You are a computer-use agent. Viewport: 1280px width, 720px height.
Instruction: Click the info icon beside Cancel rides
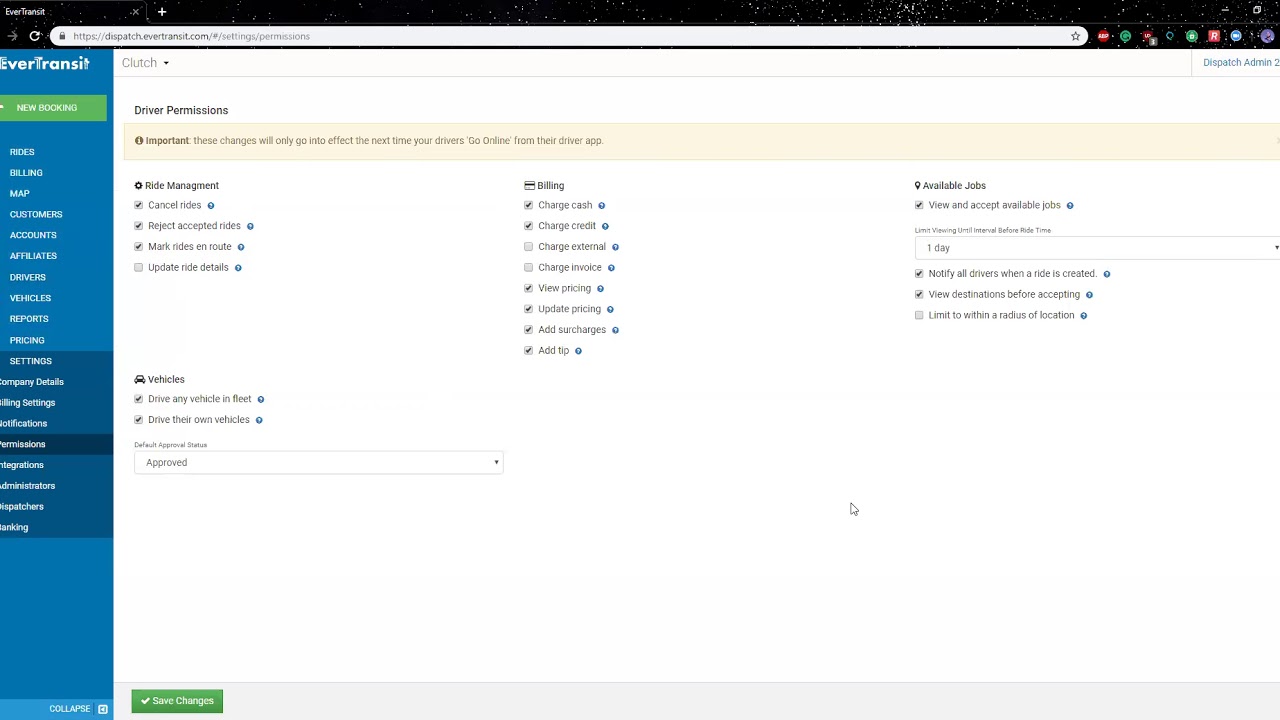click(x=210, y=206)
